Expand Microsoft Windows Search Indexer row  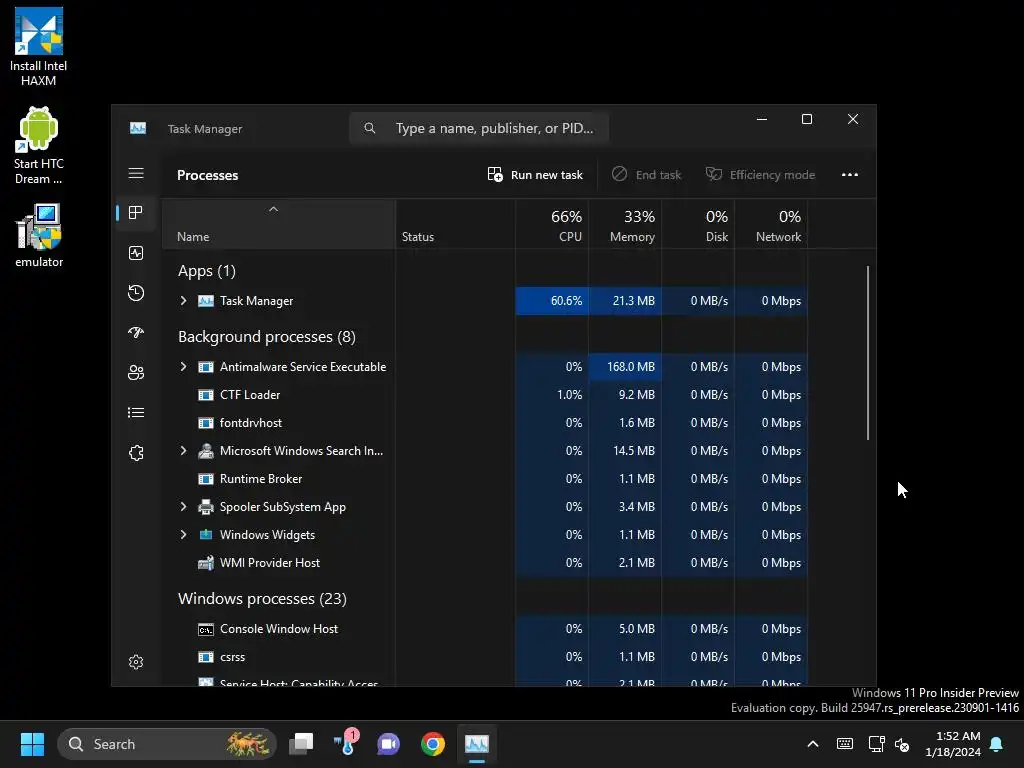[x=184, y=451]
